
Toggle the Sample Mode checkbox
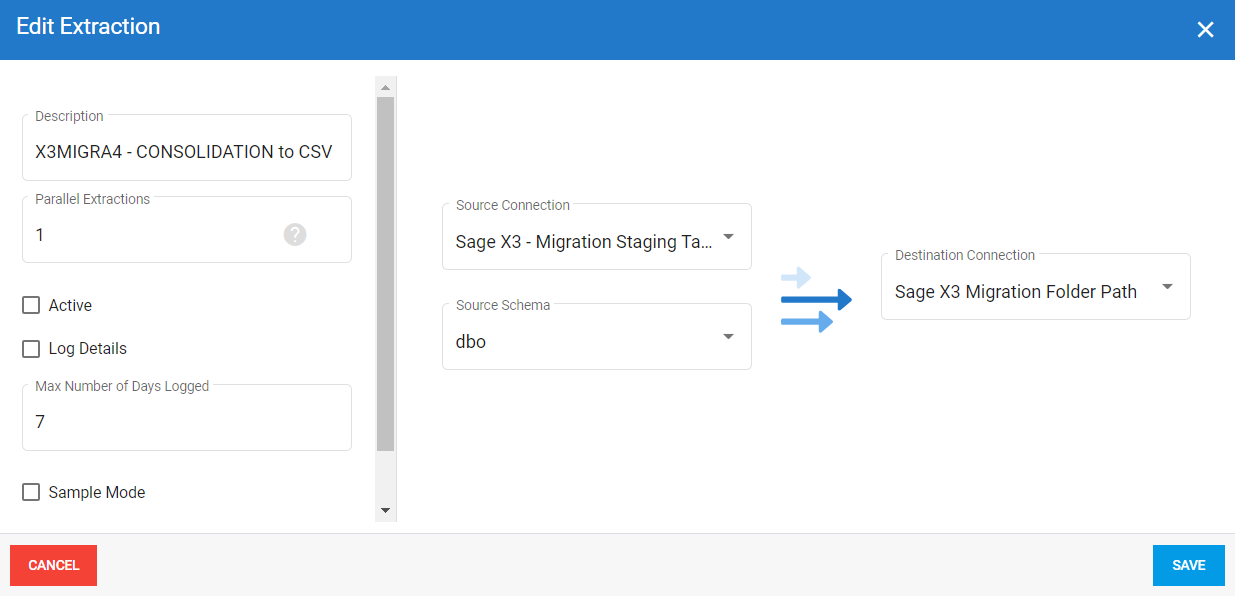(32, 493)
